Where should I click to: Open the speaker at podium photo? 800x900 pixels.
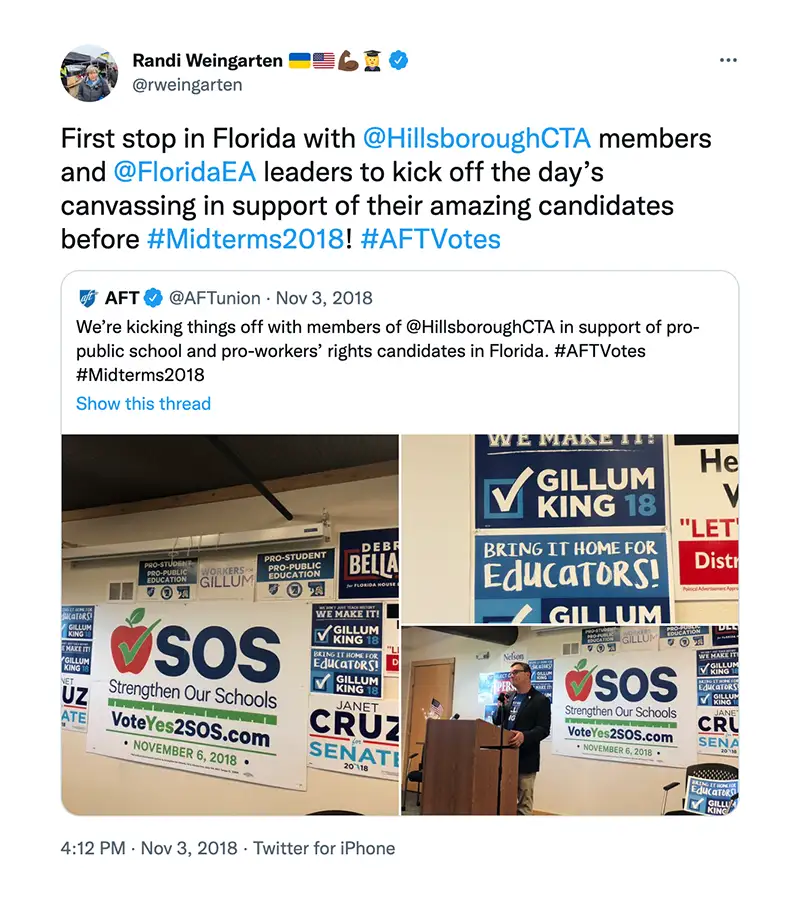(570, 720)
